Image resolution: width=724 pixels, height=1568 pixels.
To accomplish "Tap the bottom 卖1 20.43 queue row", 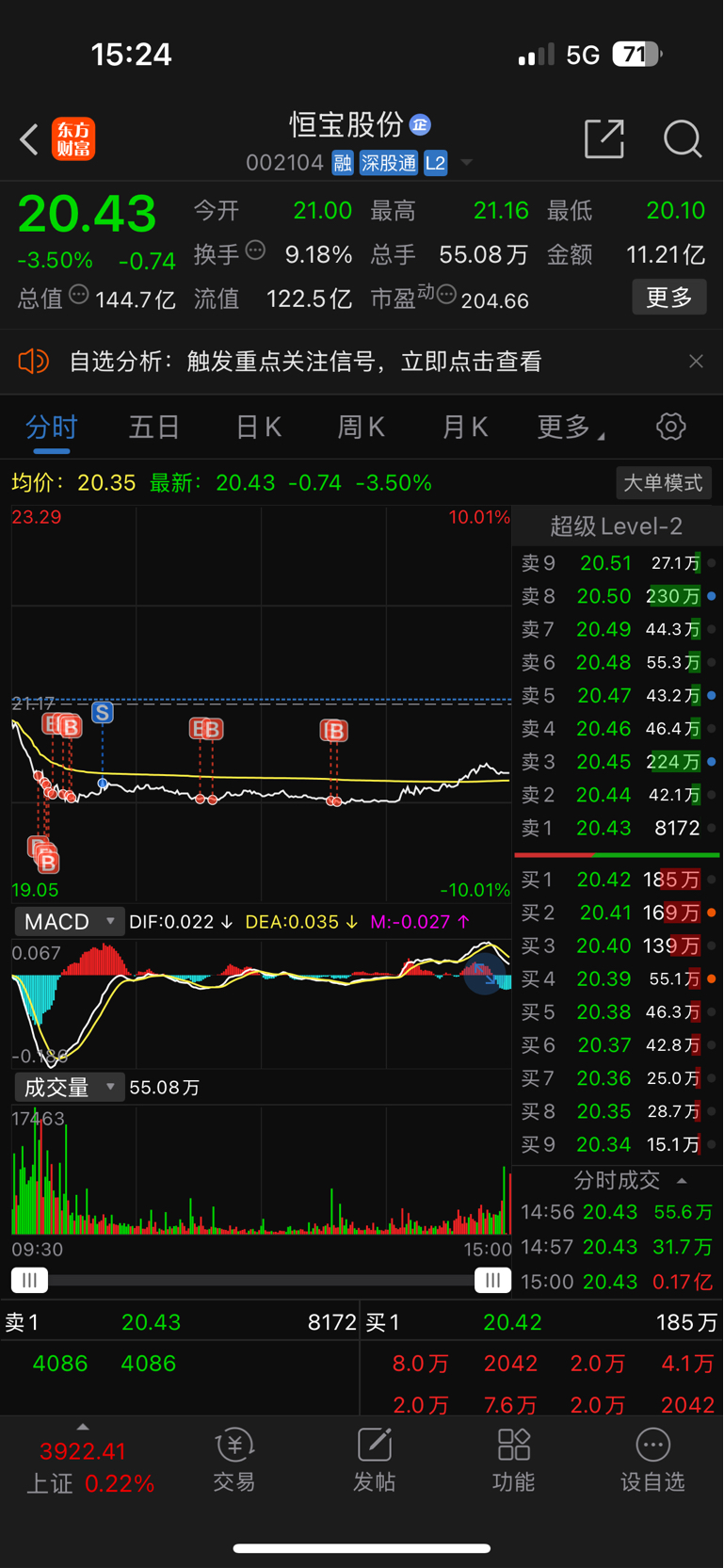I will click(180, 1322).
